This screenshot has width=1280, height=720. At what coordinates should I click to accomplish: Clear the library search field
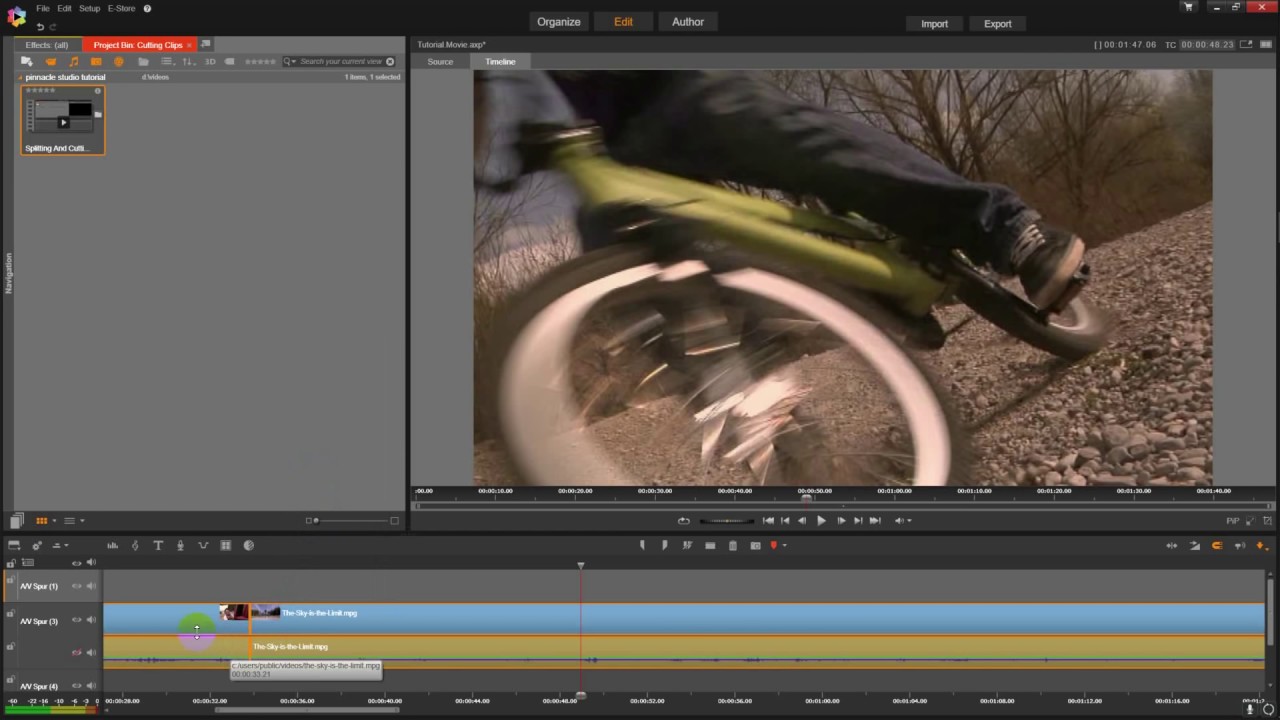[390, 62]
